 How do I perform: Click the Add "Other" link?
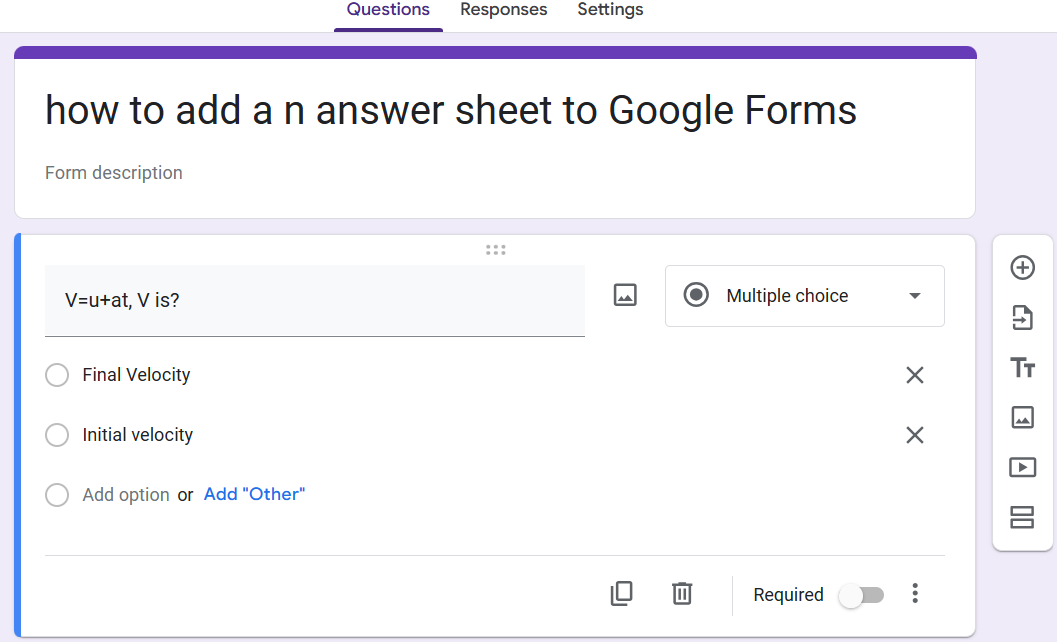click(254, 494)
